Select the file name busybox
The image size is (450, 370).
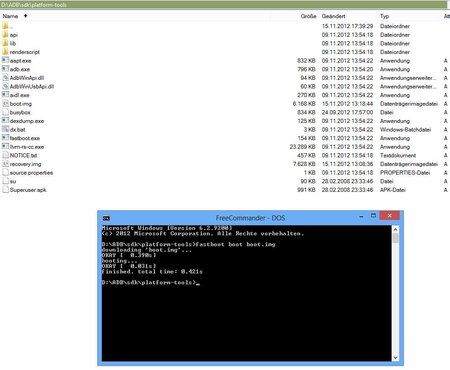tap(20, 112)
